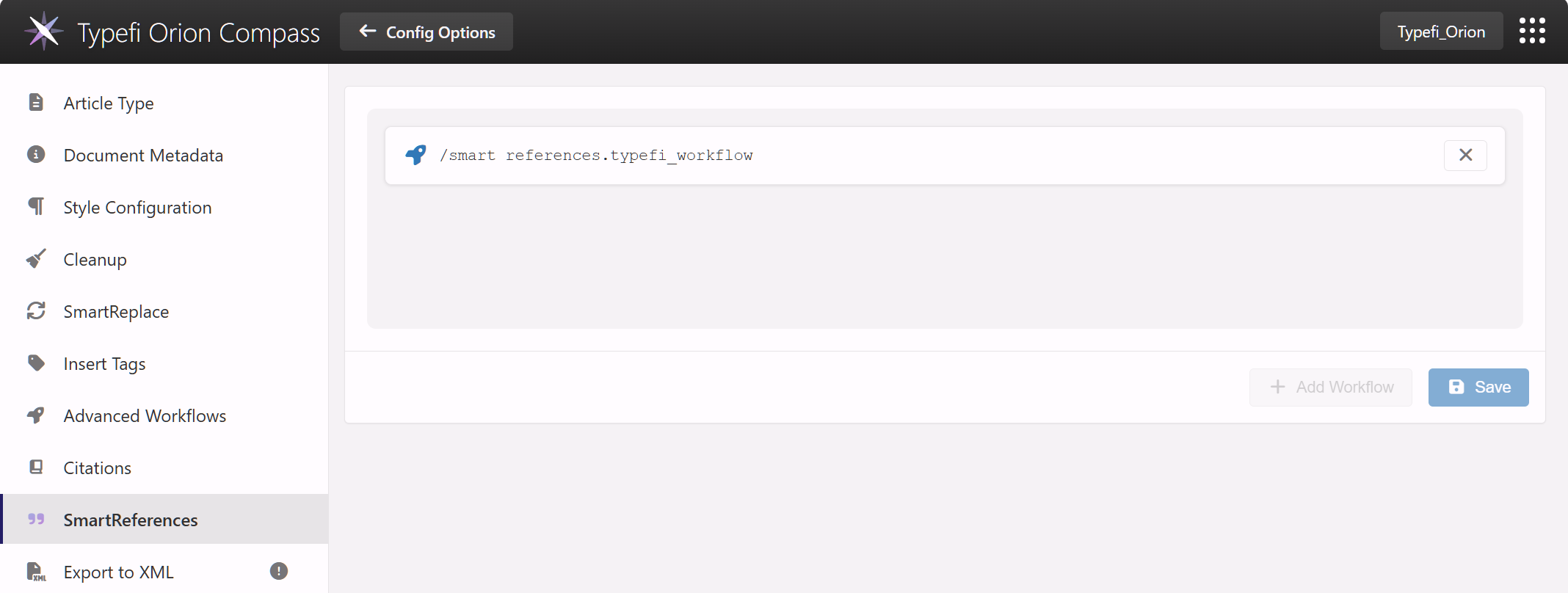Go to Style Configuration
The image size is (1568, 593).
pos(164,207)
